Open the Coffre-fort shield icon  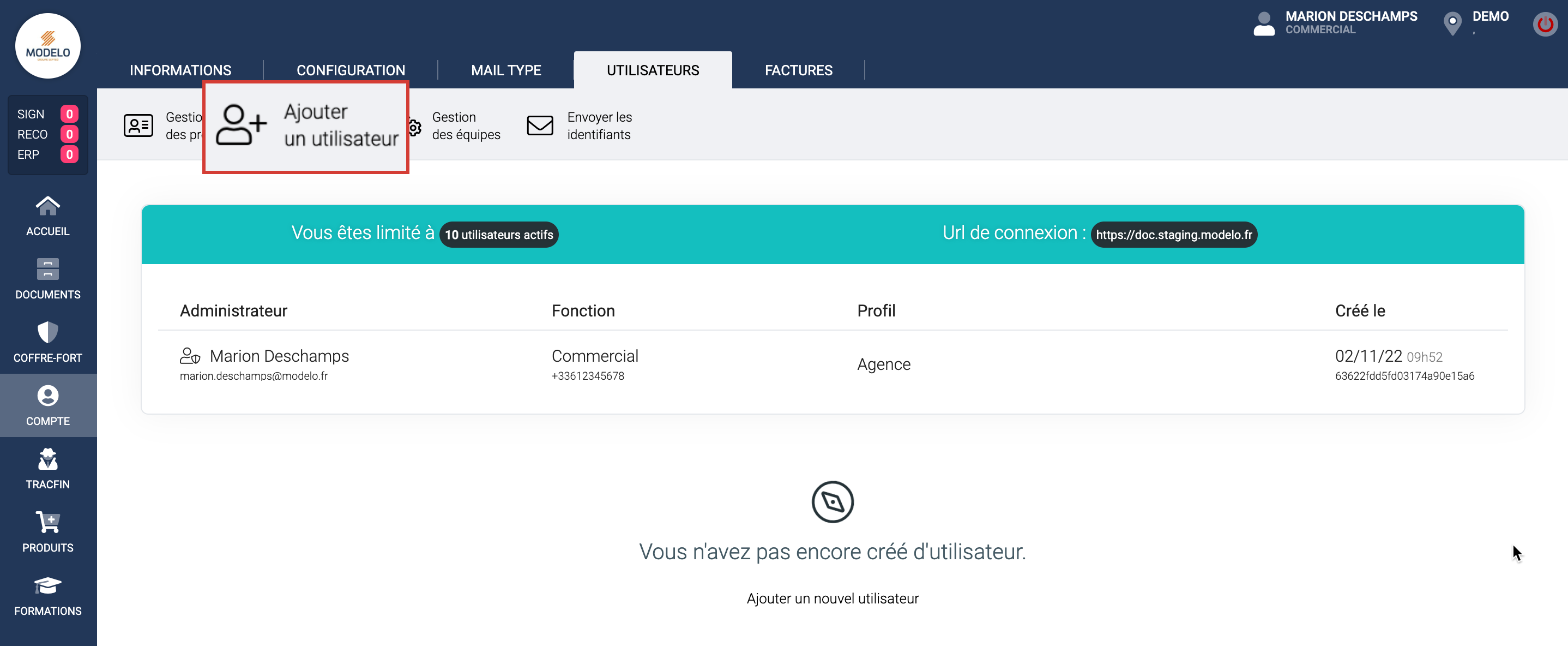click(47, 333)
